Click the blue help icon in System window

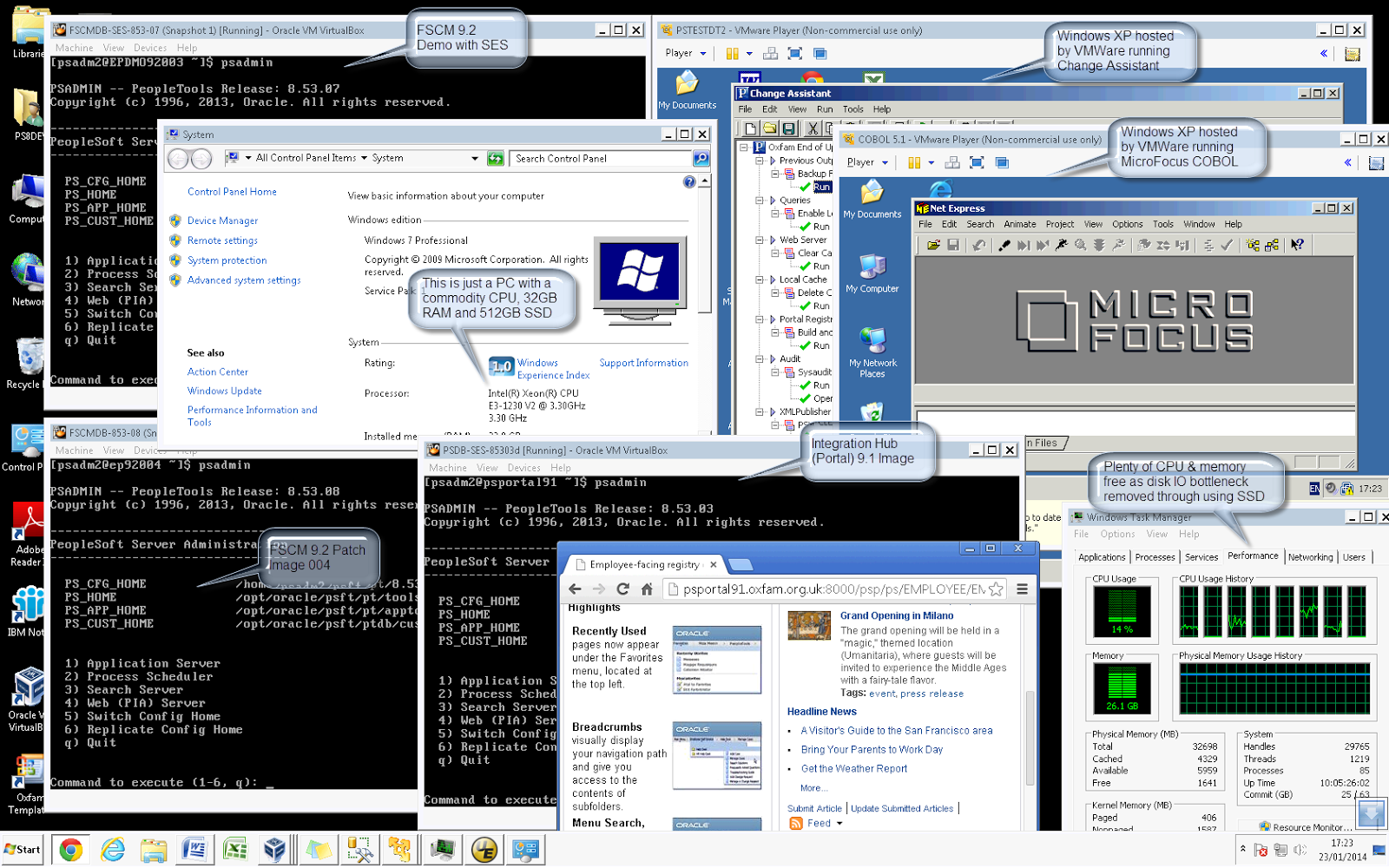point(689,181)
